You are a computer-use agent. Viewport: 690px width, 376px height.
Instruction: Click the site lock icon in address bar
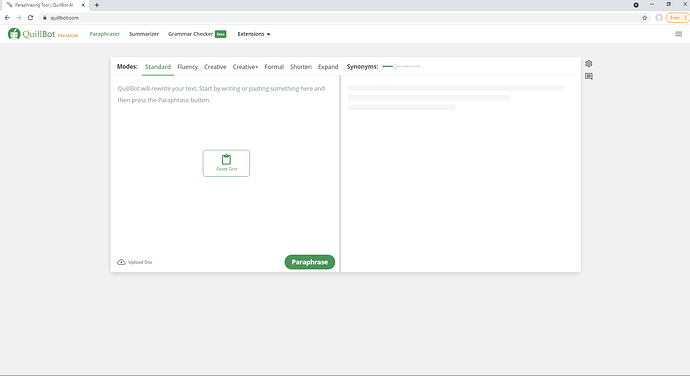coord(44,18)
